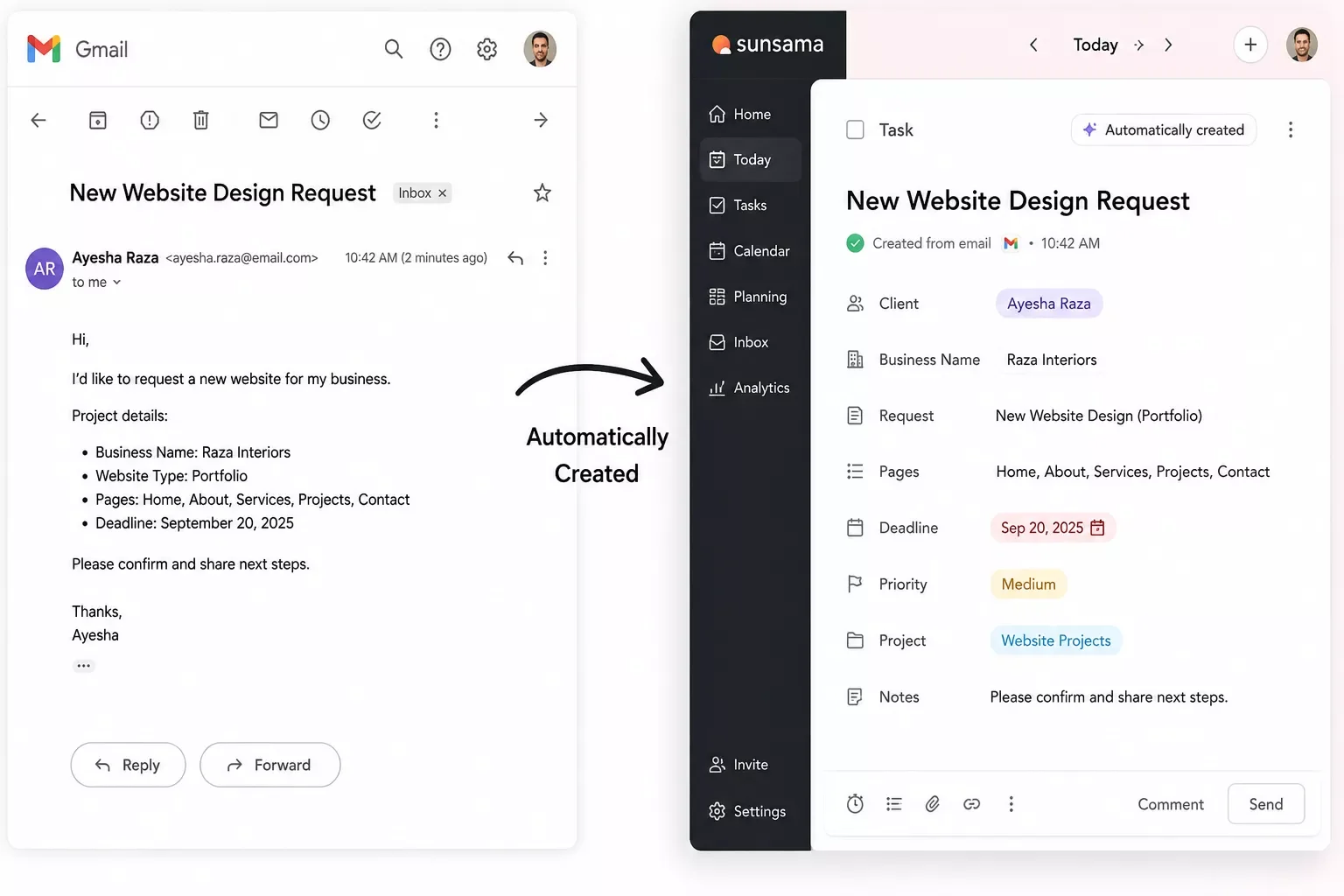Screen dimensions: 1344x896
Task: Click the Ayesha Raza client chip
Action: [x=1049, y=304]
